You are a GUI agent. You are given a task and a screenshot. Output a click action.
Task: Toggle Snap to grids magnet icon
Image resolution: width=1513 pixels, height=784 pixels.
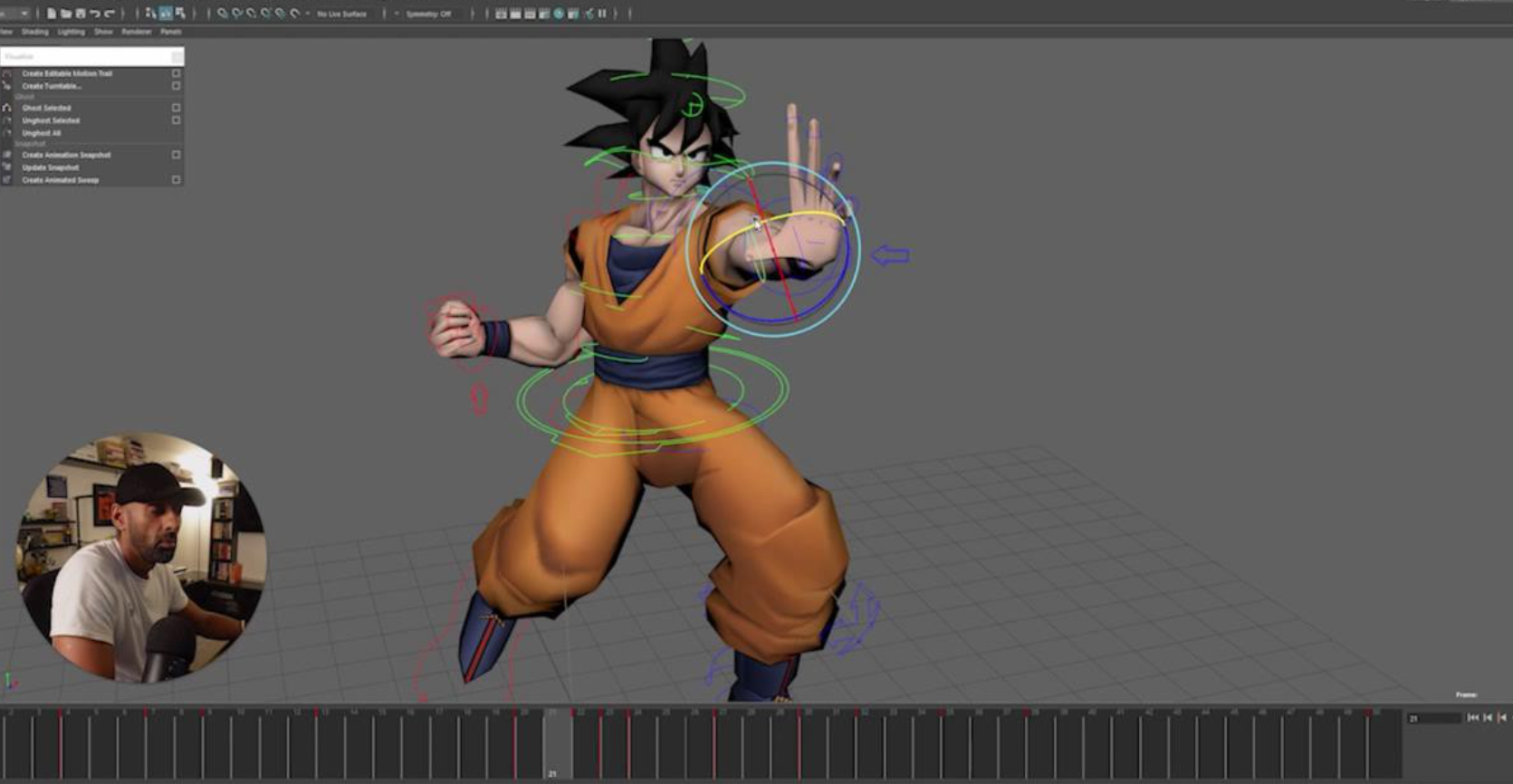pyautogui.click(x=223, y=14)
